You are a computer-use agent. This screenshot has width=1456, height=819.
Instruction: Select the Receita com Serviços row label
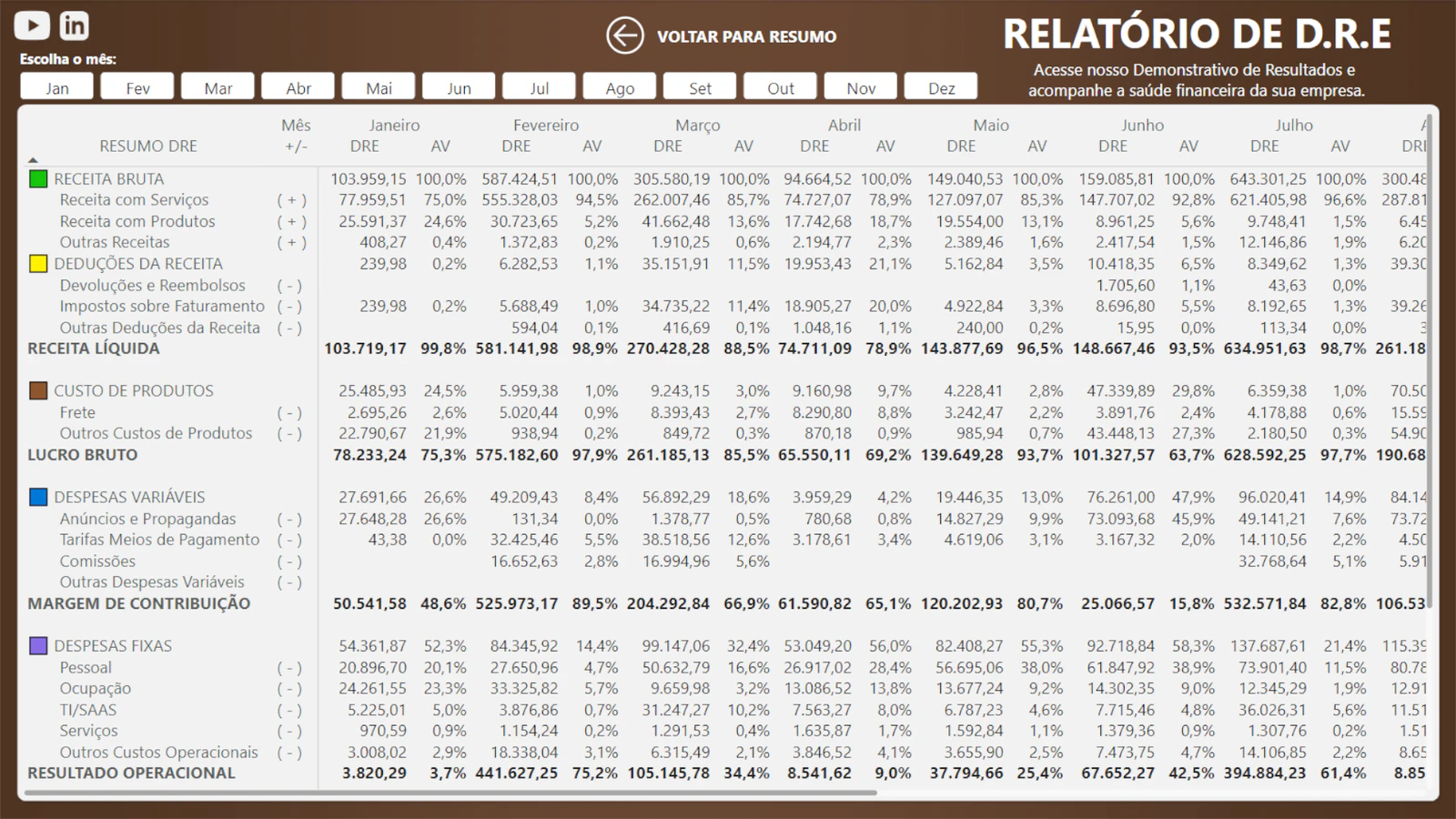tap(134, 200)
